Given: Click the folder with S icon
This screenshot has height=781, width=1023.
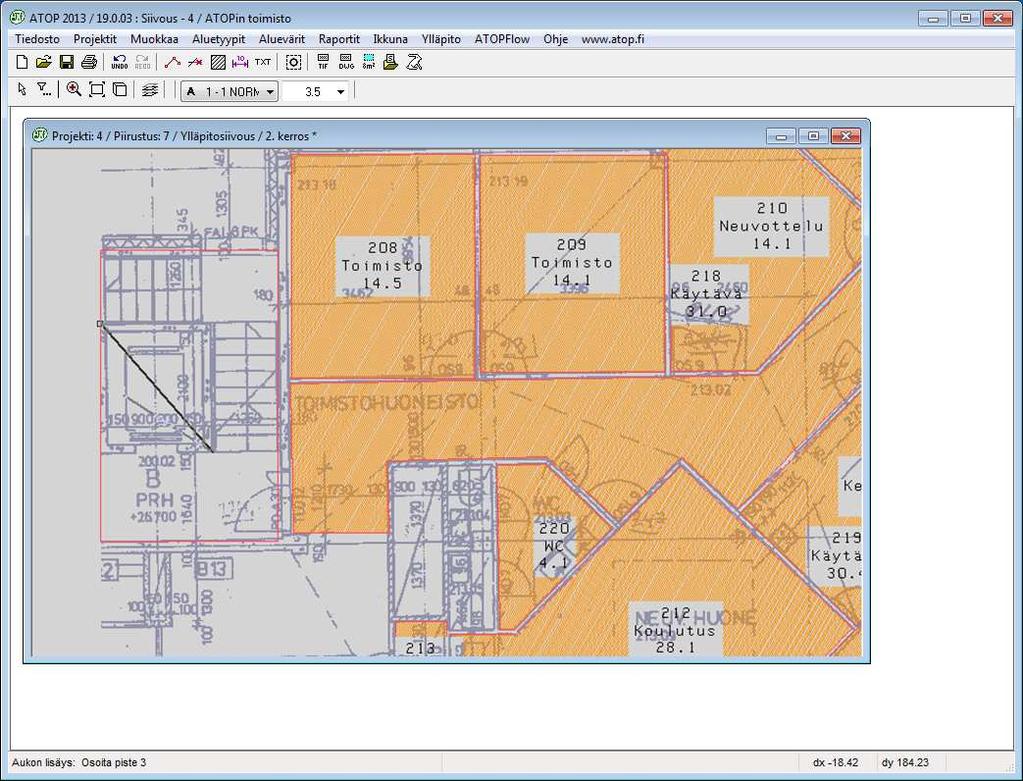Looking at the screenshot, I should 391,62.
